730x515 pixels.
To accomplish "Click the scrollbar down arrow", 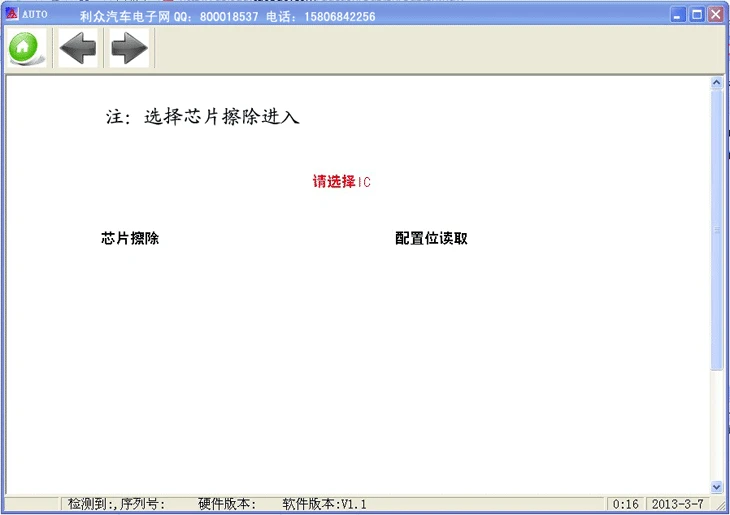I will click(716, 487).
